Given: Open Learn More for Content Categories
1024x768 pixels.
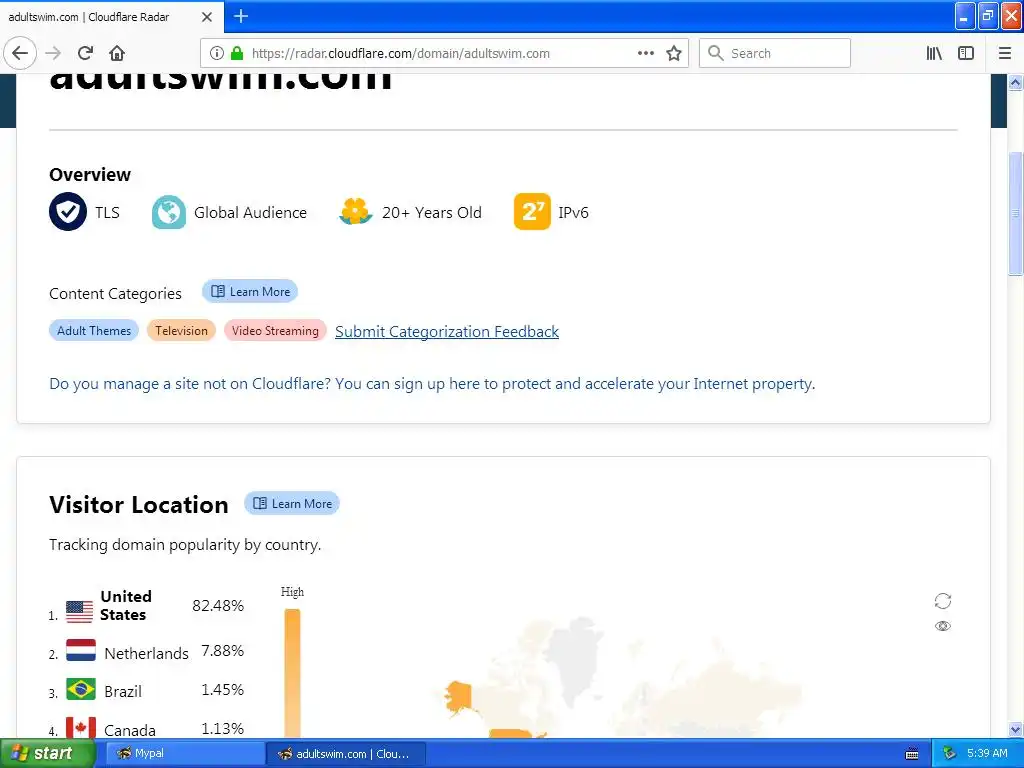Looking at the screenshot, I should (x=250, y=291).
